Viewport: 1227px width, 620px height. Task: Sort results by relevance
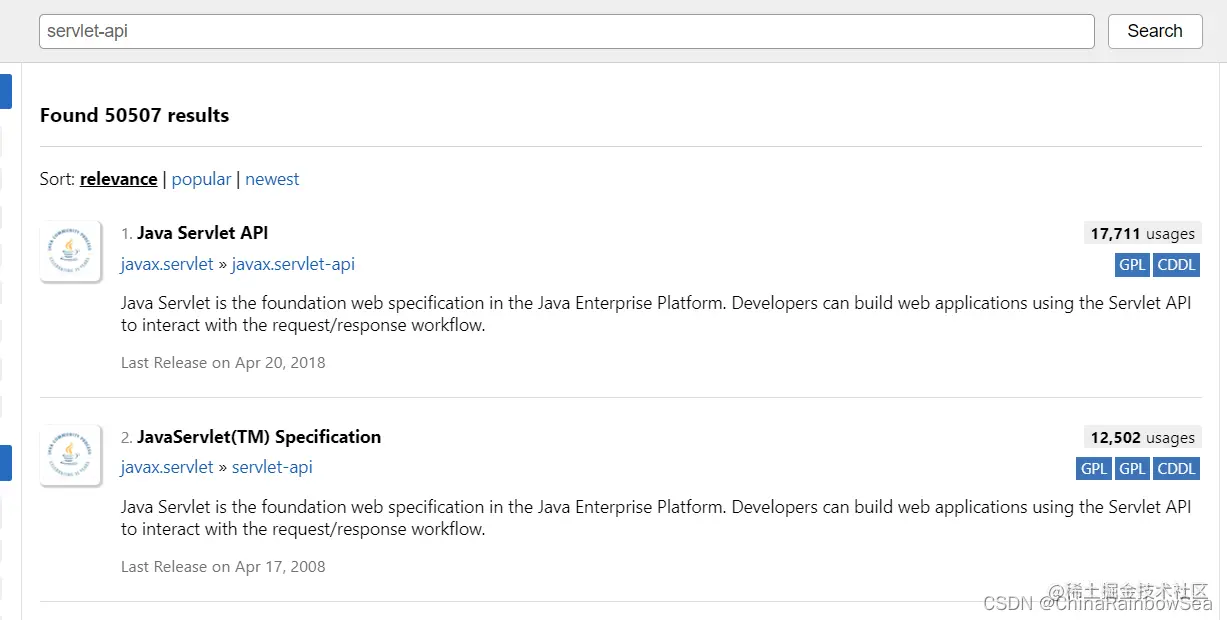coord(118,179)
